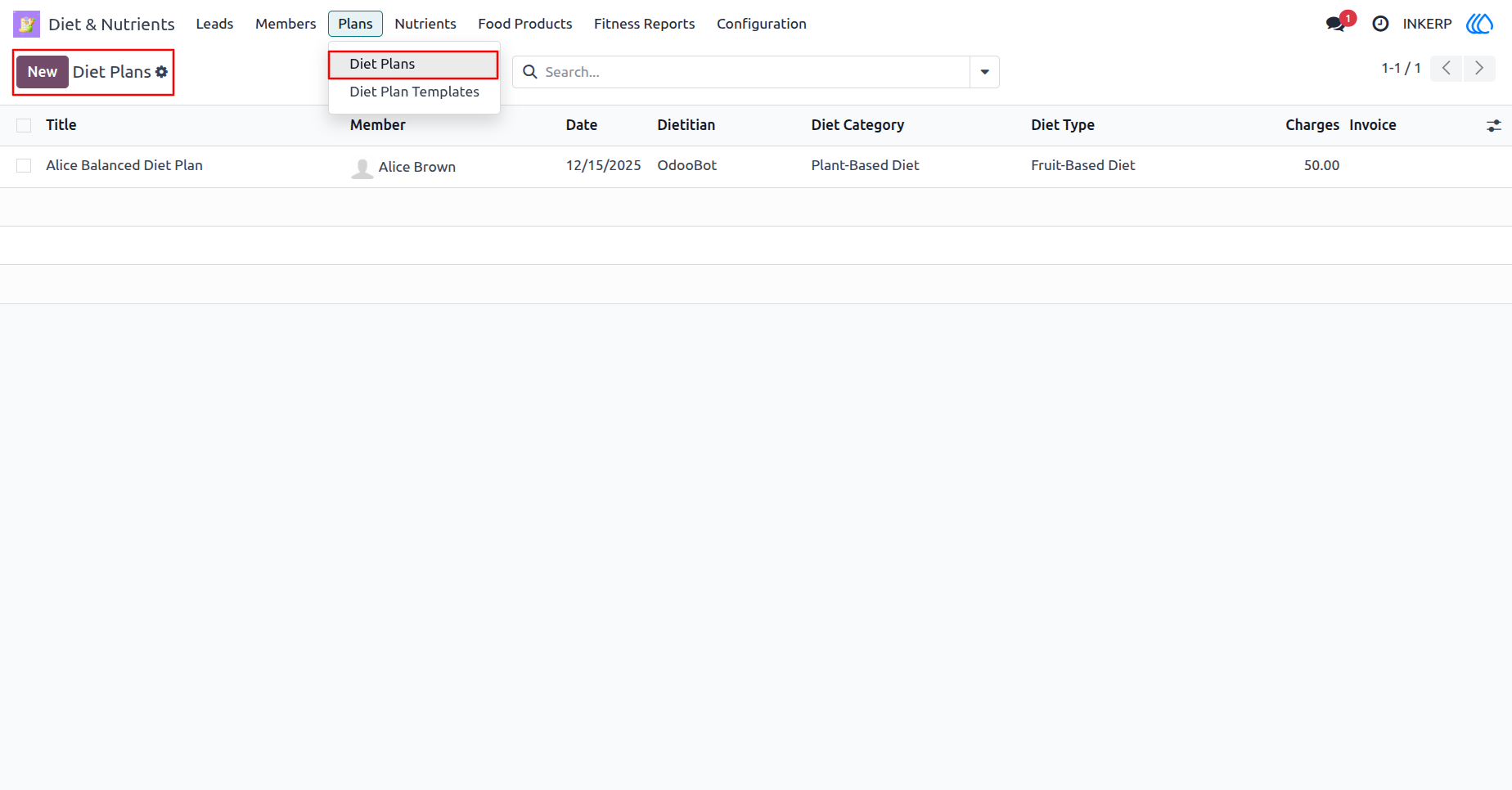Viewport: 1512px width, 790px height.
Task: Open the optional columns adjust icon
Action: tap(1494, 125)
